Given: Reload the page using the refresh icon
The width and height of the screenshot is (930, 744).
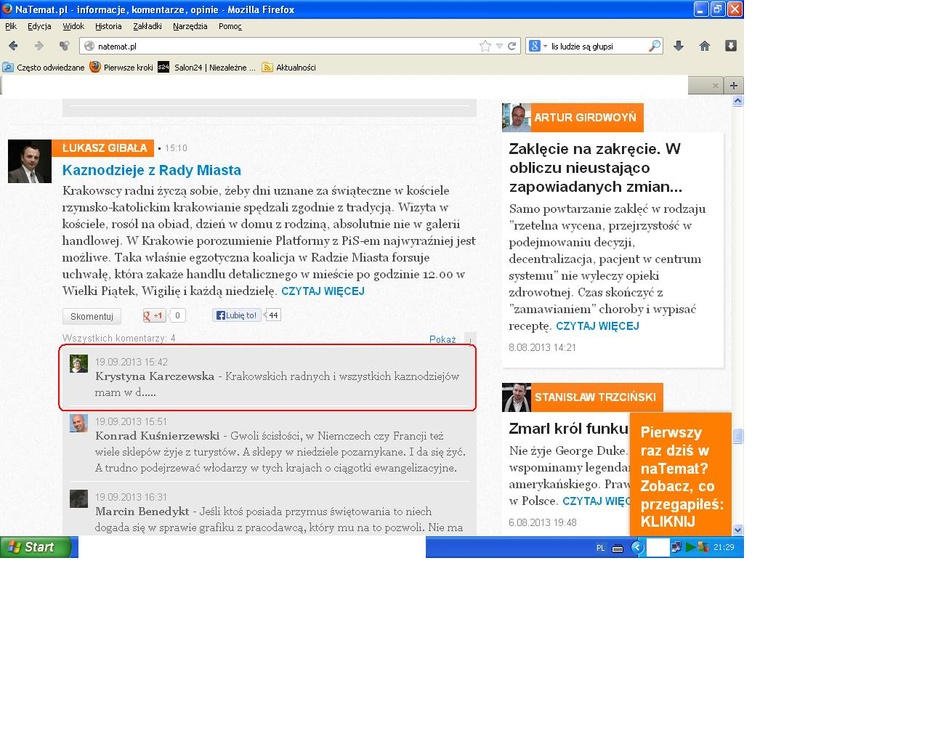Looking at the screenshot, I should click(x=512, y=46).
